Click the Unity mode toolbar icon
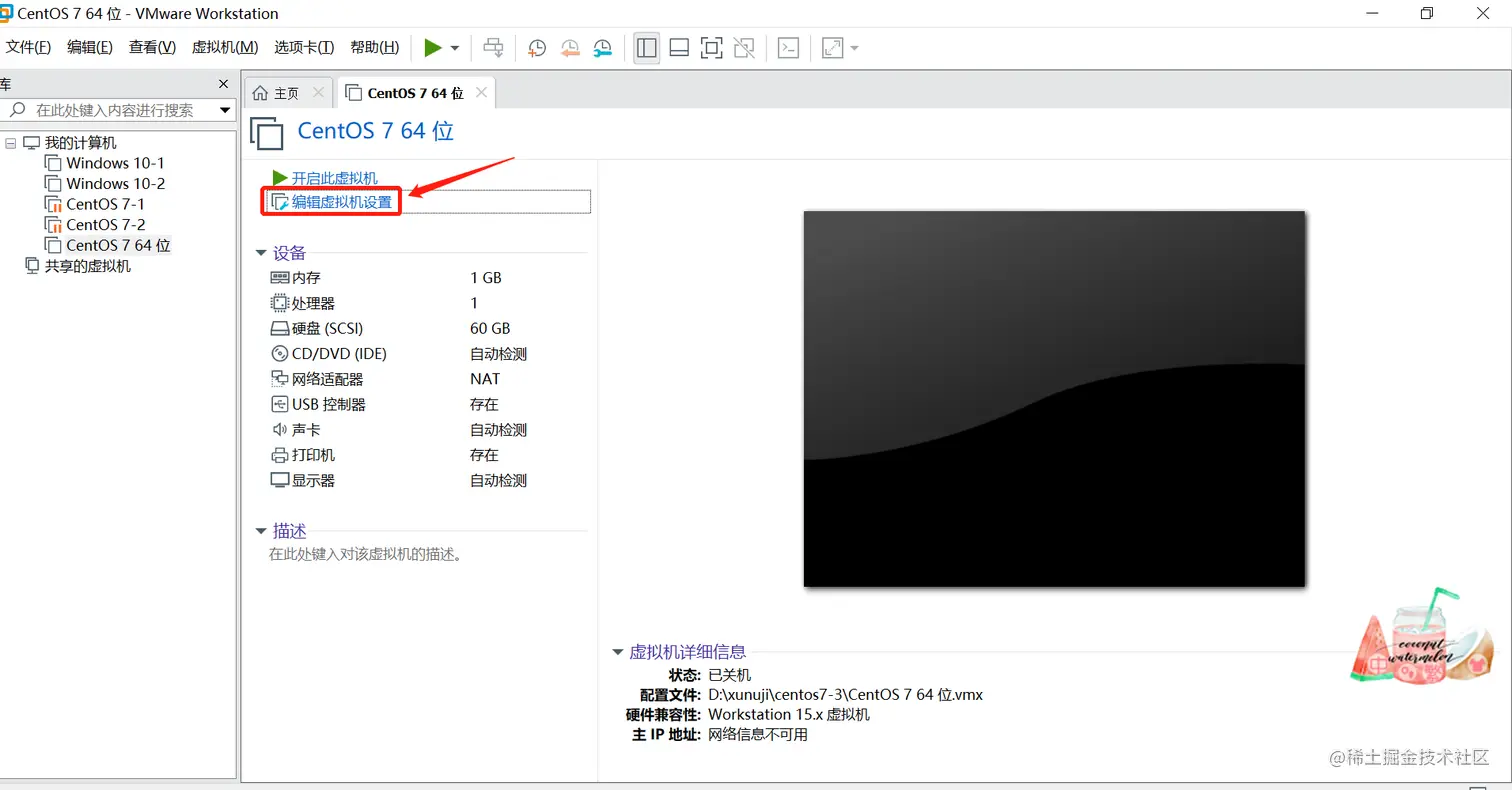The height and width of the screenshot is (790, 1512). tap(743, 47)
